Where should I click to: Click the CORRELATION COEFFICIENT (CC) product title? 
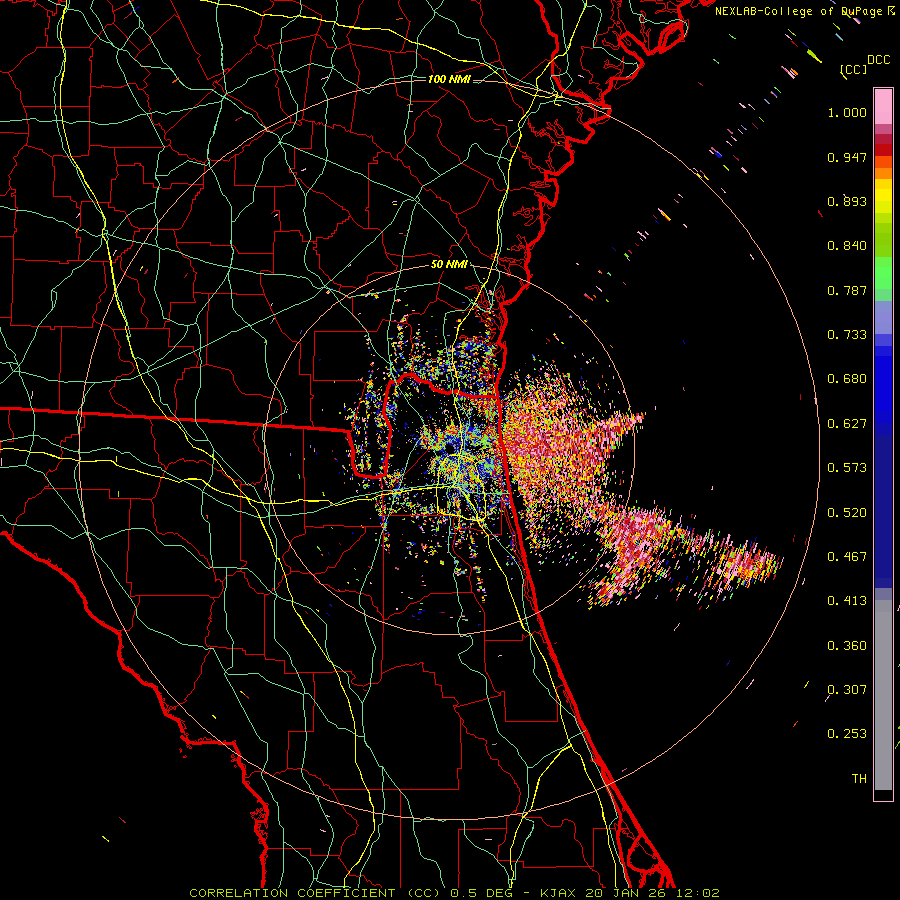(315, 893)
